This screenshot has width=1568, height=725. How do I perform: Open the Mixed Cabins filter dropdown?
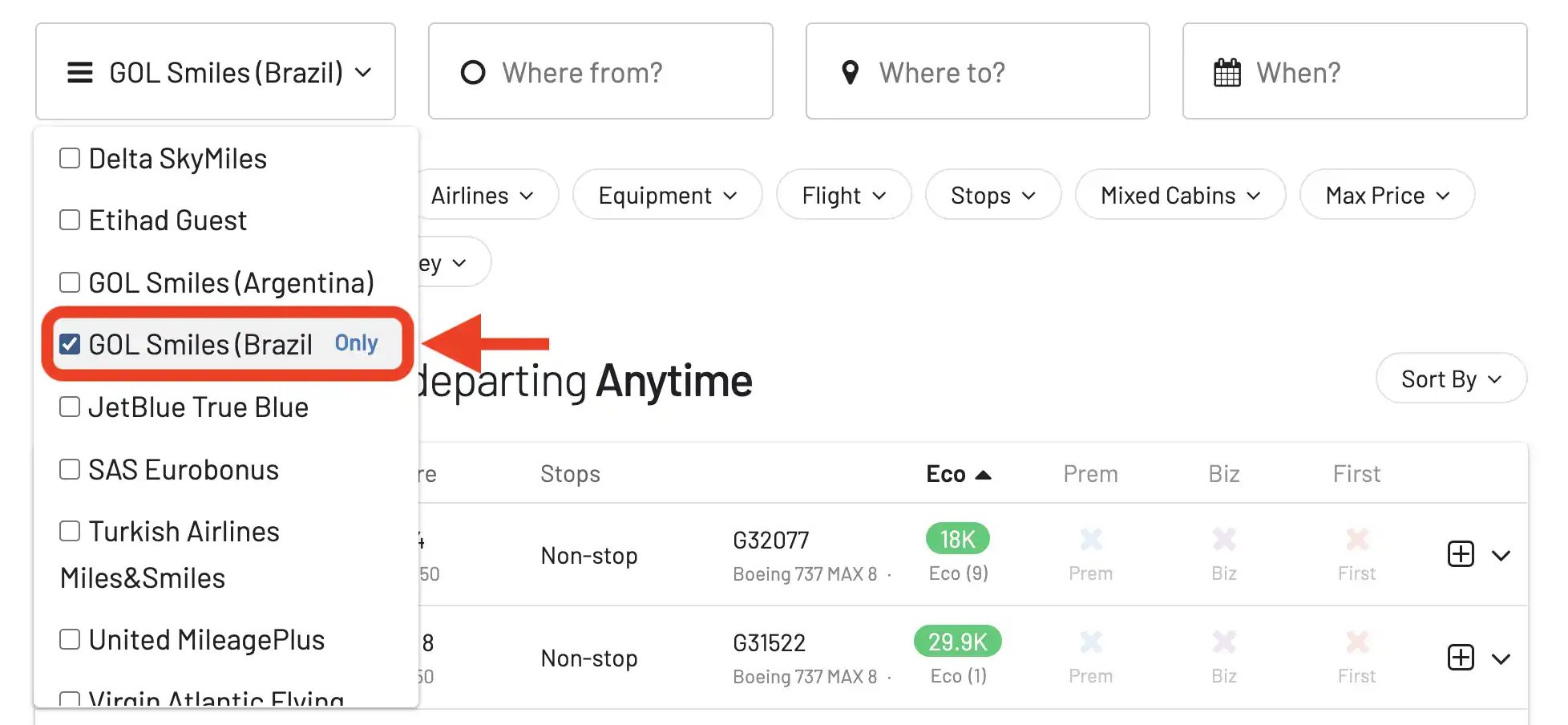tap(1180, 195)
